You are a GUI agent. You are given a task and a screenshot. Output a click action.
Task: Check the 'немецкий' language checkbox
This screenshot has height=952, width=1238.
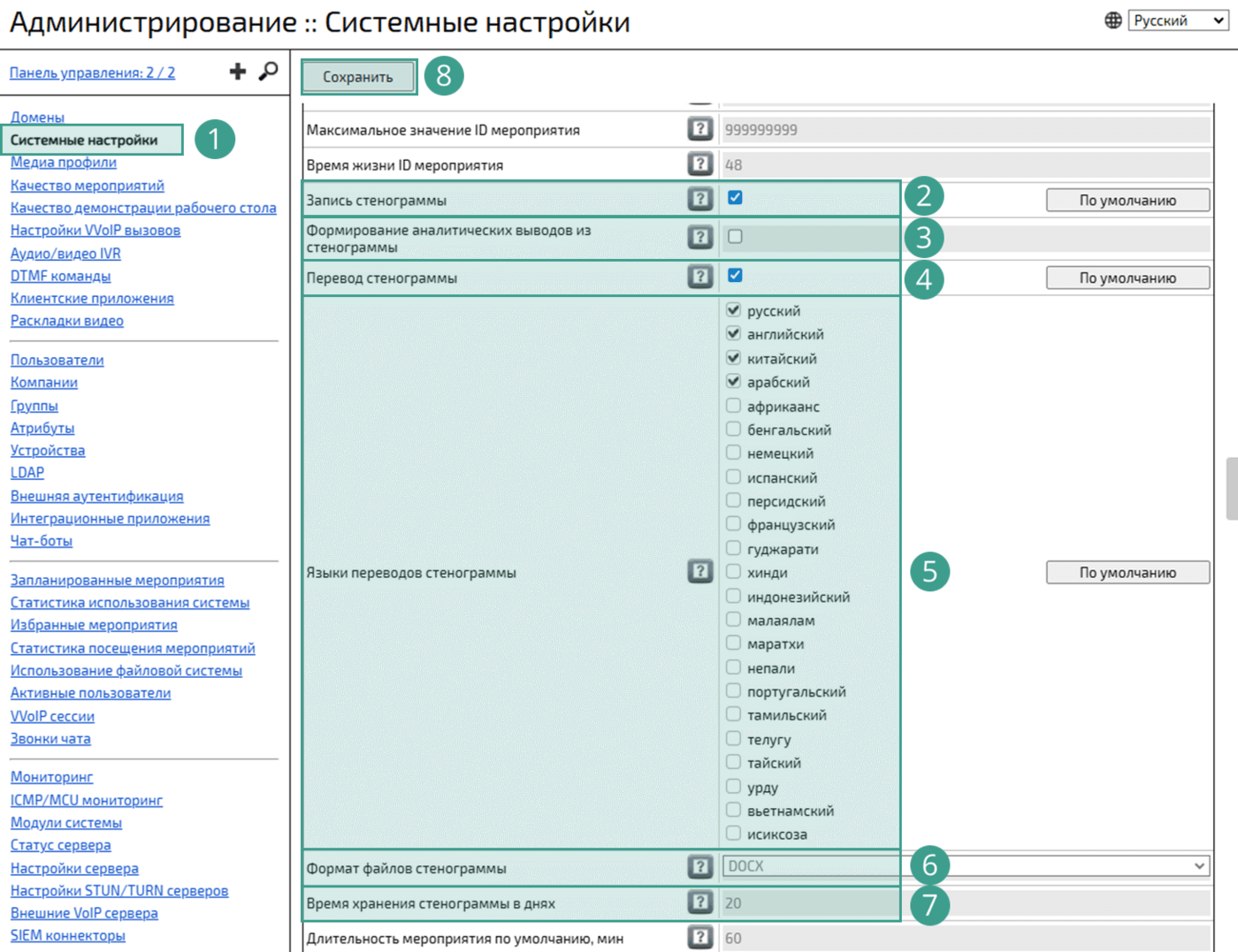(x=733, y=453)
